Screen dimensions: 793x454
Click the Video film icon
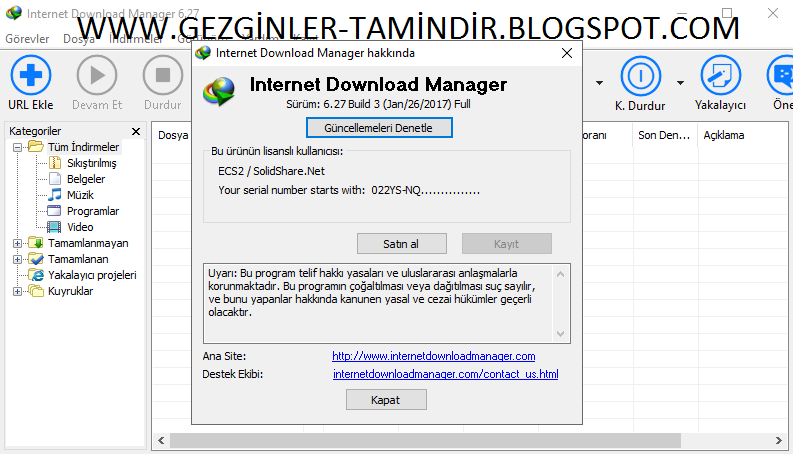coord(54,227)
